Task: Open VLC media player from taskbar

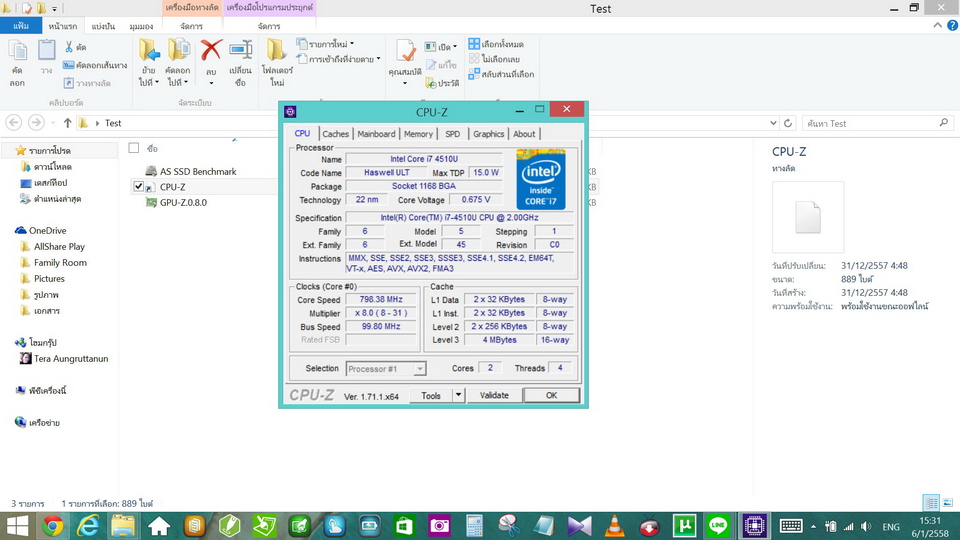Action: click(615, 526)
